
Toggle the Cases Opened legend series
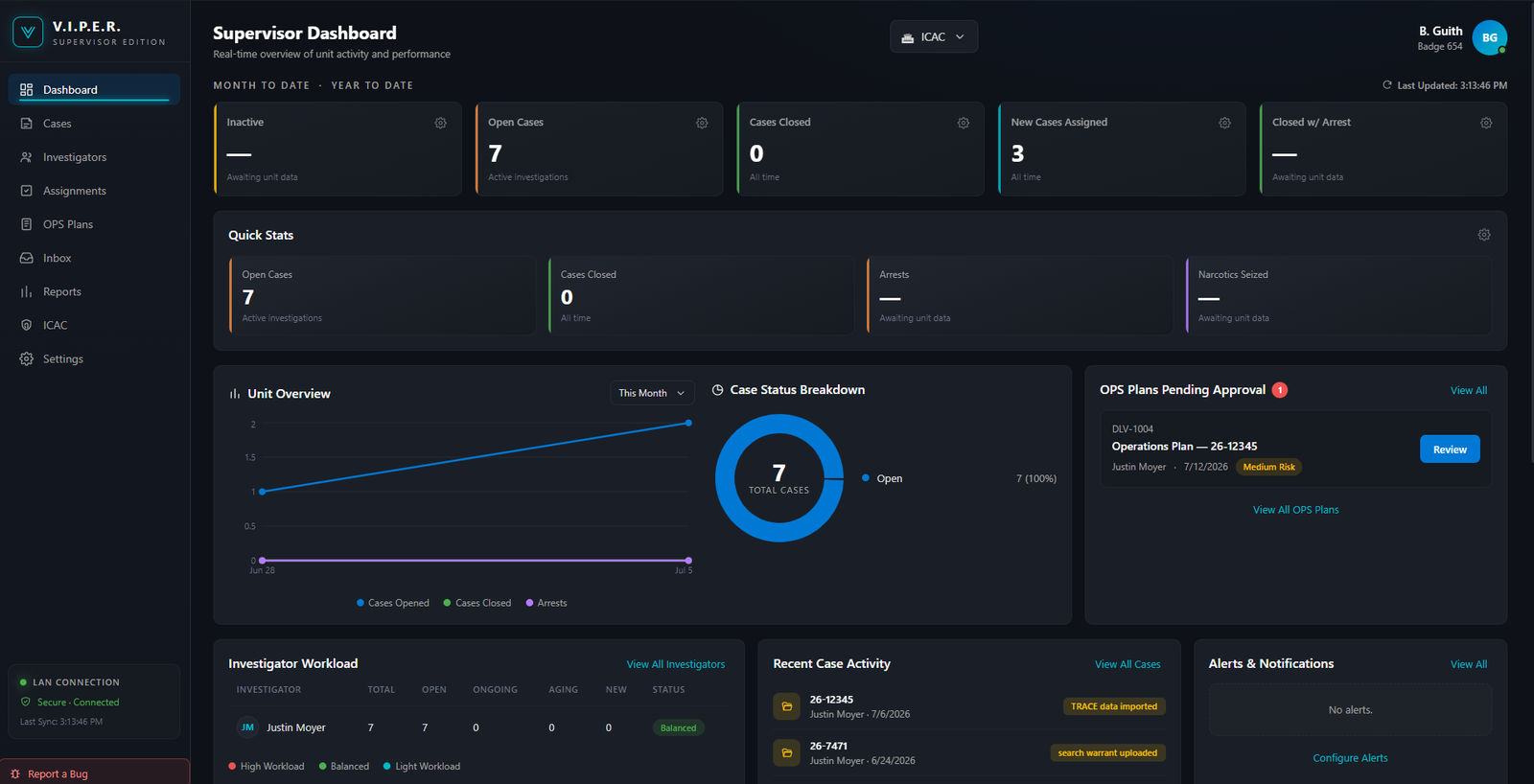(393, 603)
